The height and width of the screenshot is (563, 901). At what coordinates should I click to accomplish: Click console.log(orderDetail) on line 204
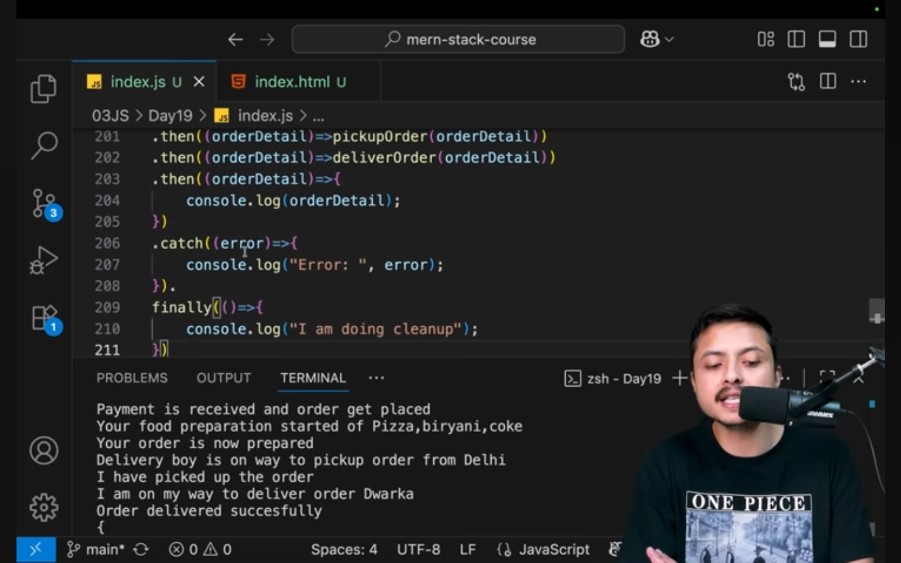pos(292,200)
